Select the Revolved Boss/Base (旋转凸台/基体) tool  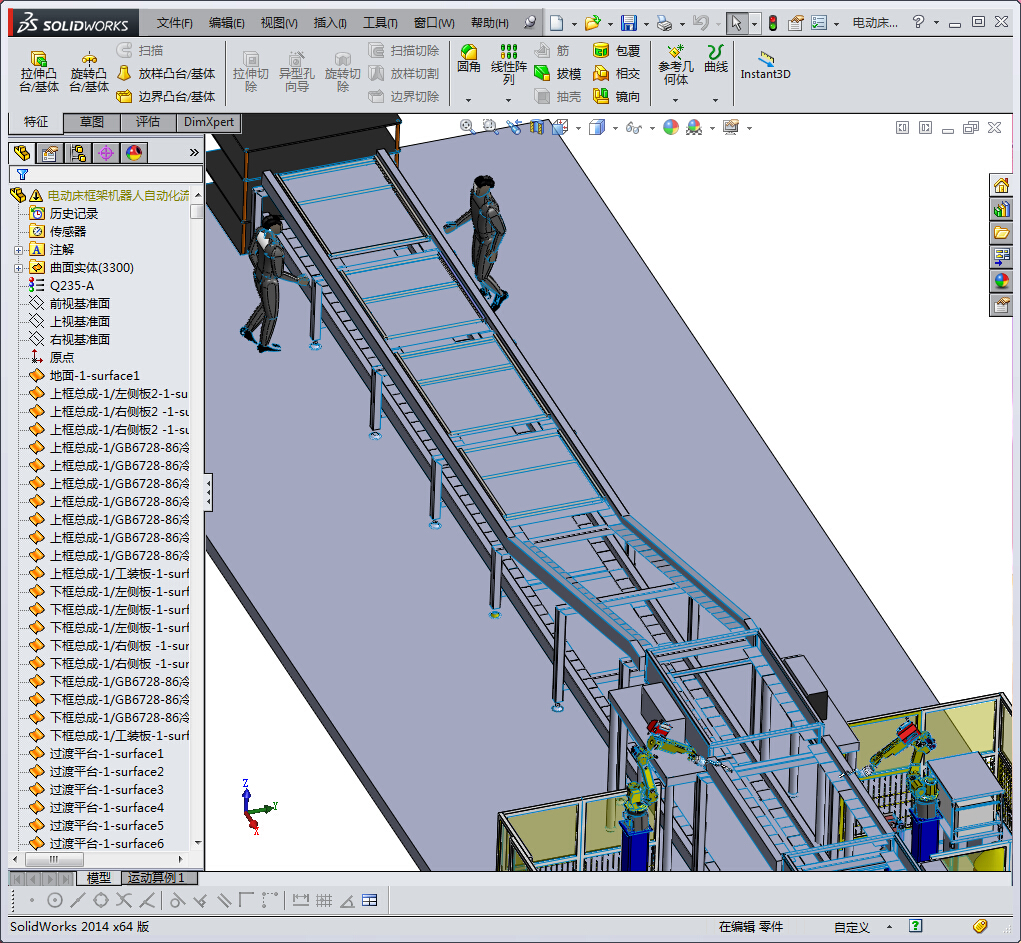click(x=89, y=72)
